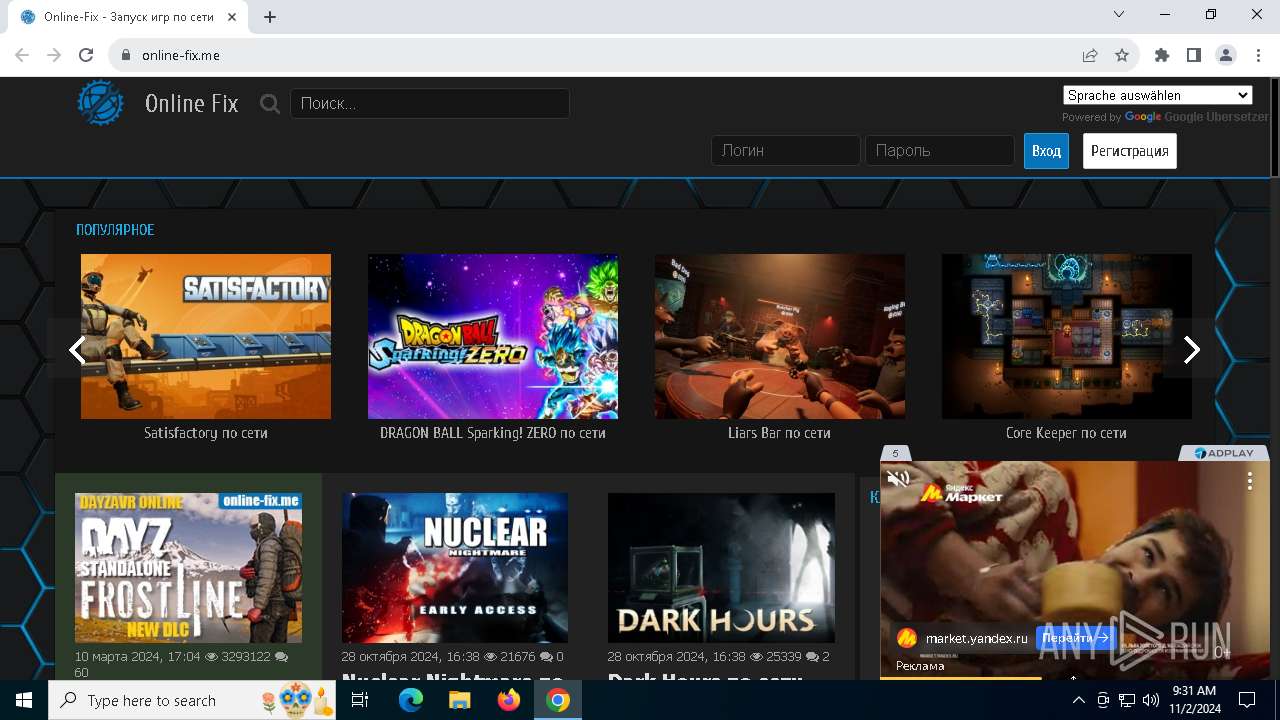Viewport: 1280px width, 720px height.
Task: Focus the Логин input field
Action: pyautogui.click(x=786, y=150)
